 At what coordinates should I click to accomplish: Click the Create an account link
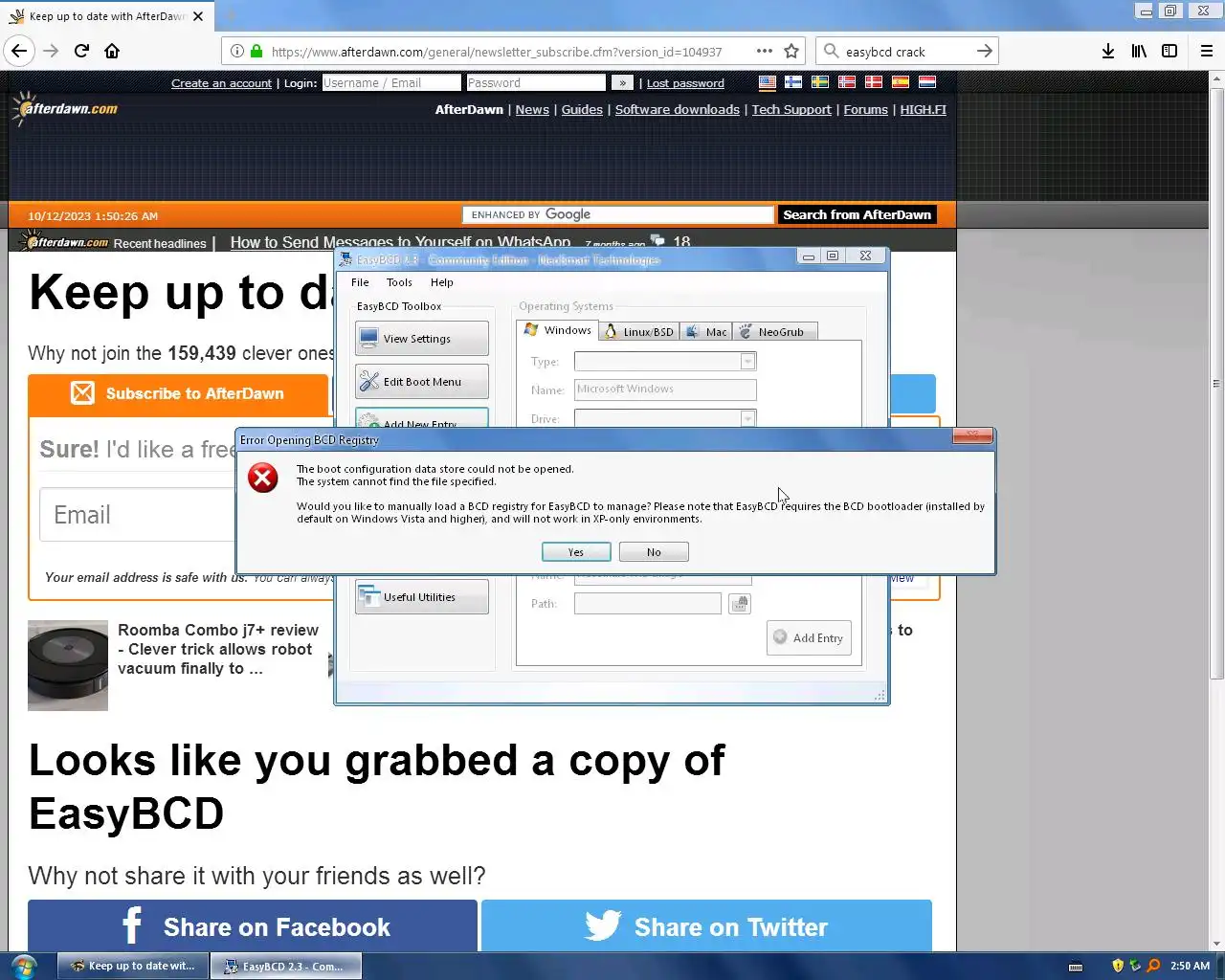(221, 83)
